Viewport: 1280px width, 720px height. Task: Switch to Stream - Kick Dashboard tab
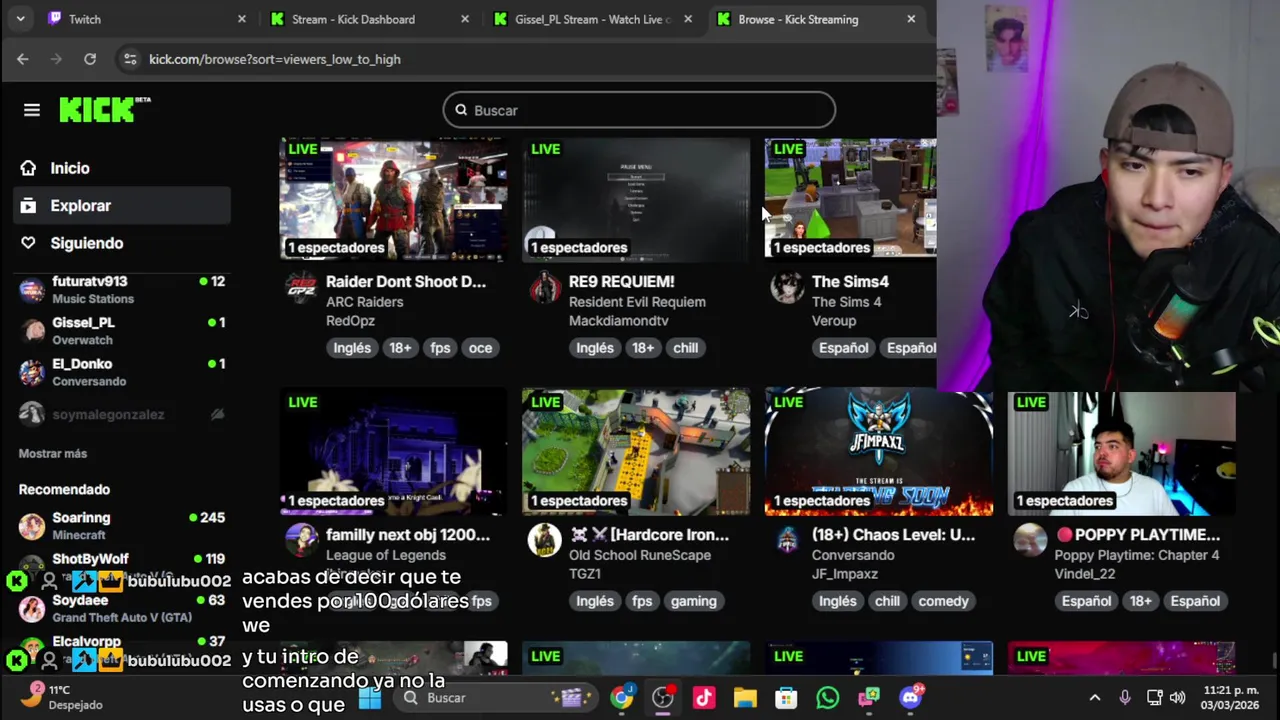pos(369,19)
